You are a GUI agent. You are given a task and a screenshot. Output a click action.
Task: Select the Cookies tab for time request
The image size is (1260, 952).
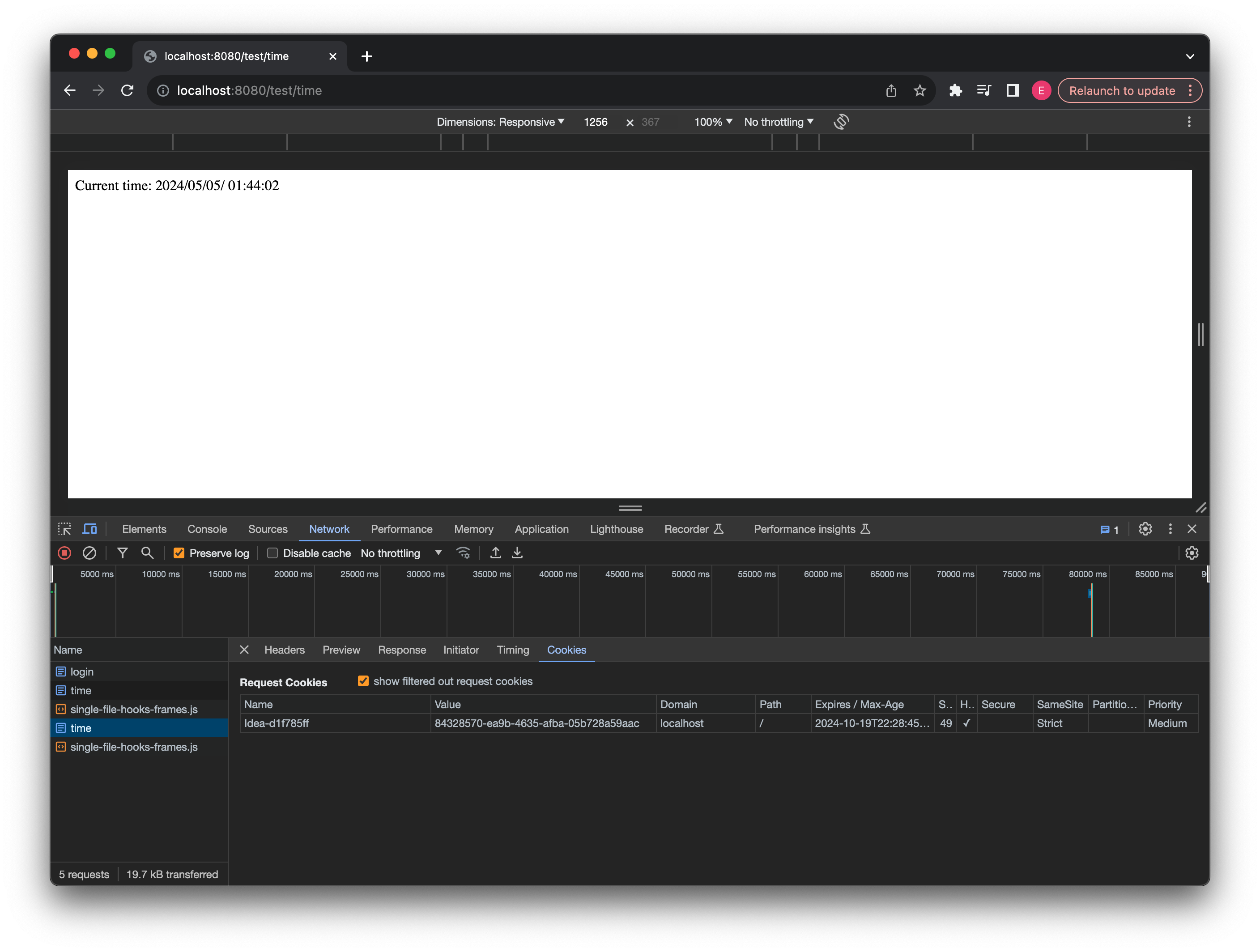pyautogui.click(x=566, y=650)
